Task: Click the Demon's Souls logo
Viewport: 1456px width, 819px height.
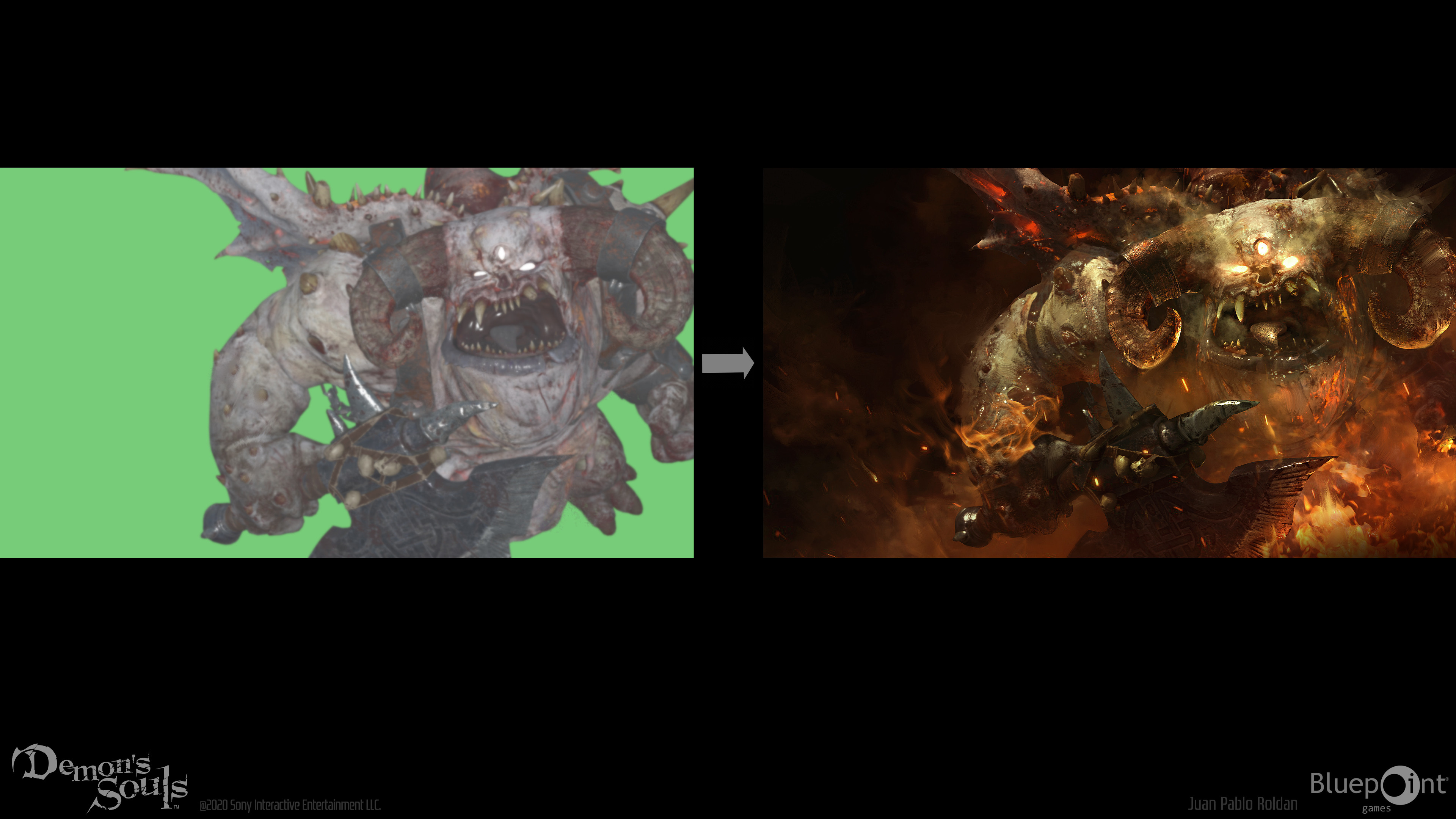Action: [100, 778]
